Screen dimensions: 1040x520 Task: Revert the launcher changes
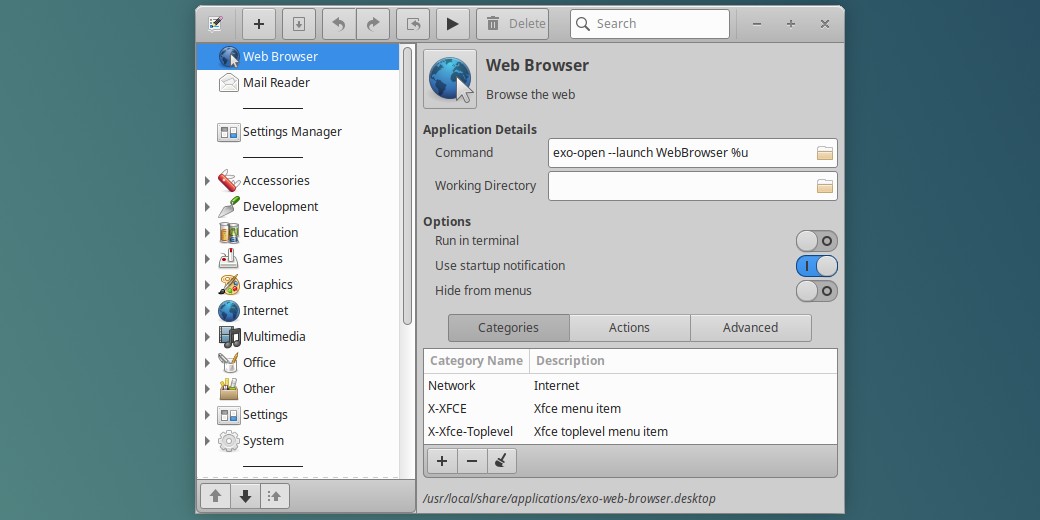point(413,24)
